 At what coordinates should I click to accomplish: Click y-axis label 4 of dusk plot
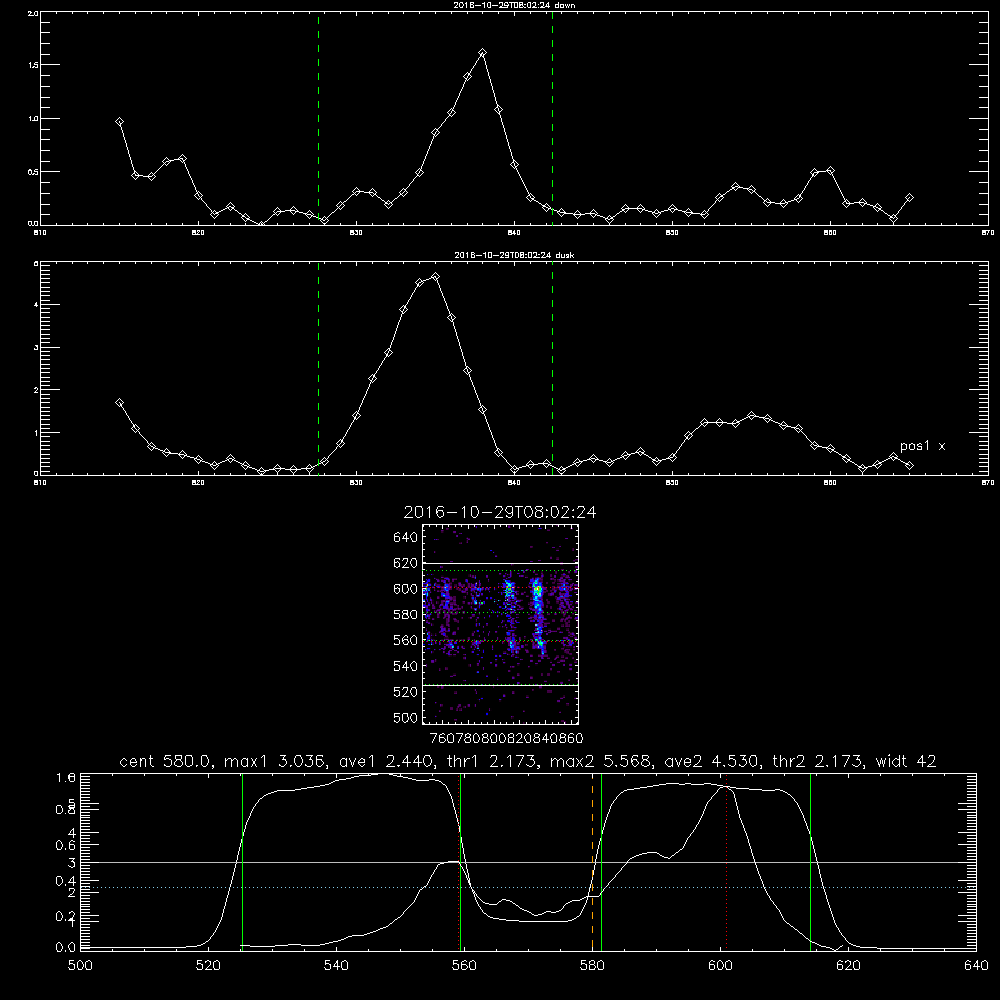(x=36, y=305)
